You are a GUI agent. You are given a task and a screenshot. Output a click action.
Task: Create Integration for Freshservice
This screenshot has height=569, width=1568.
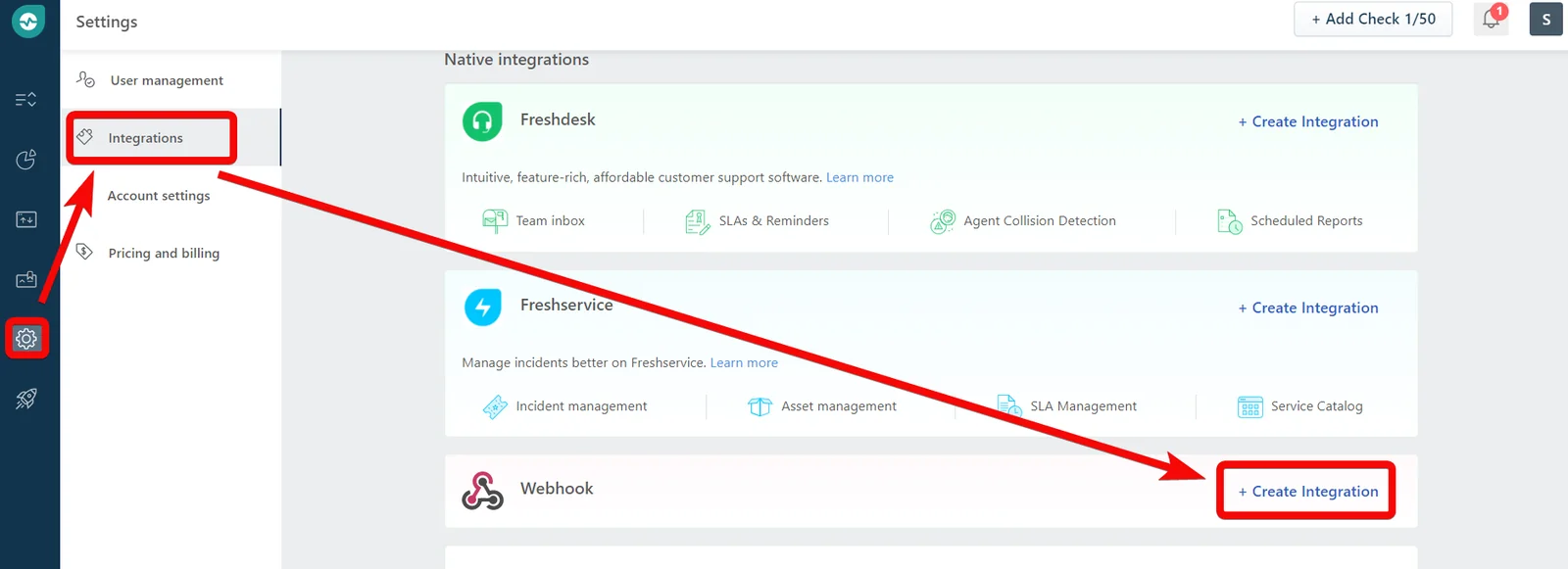coord(1308,308)
